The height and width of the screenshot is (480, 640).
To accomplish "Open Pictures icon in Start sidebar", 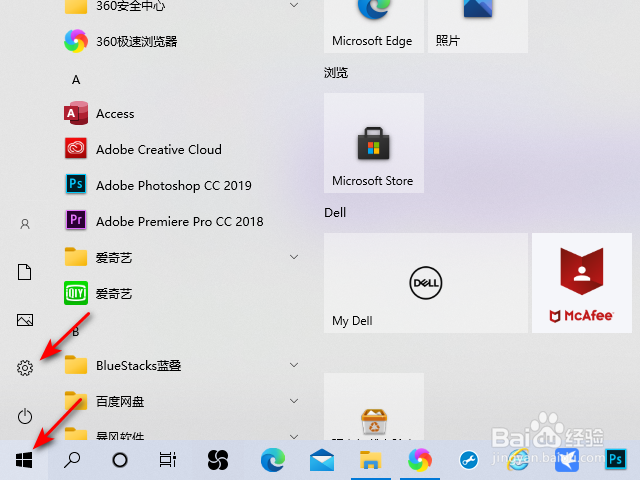I will pos(25,320).
